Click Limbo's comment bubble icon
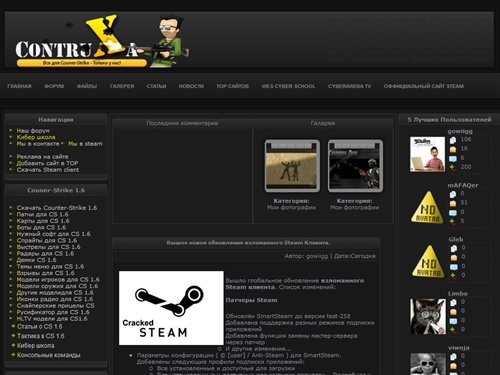Image resolution: width=500 pixels, height=375 pixels. (454, 321)
